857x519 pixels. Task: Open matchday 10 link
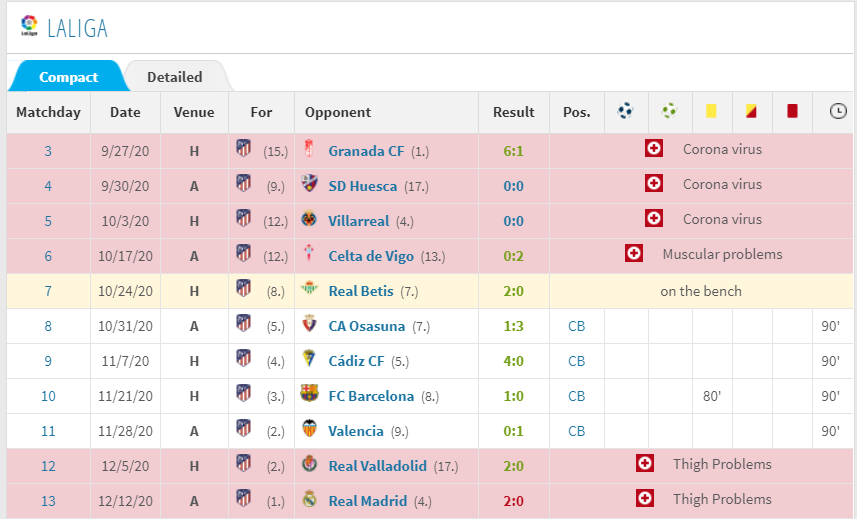48,396
